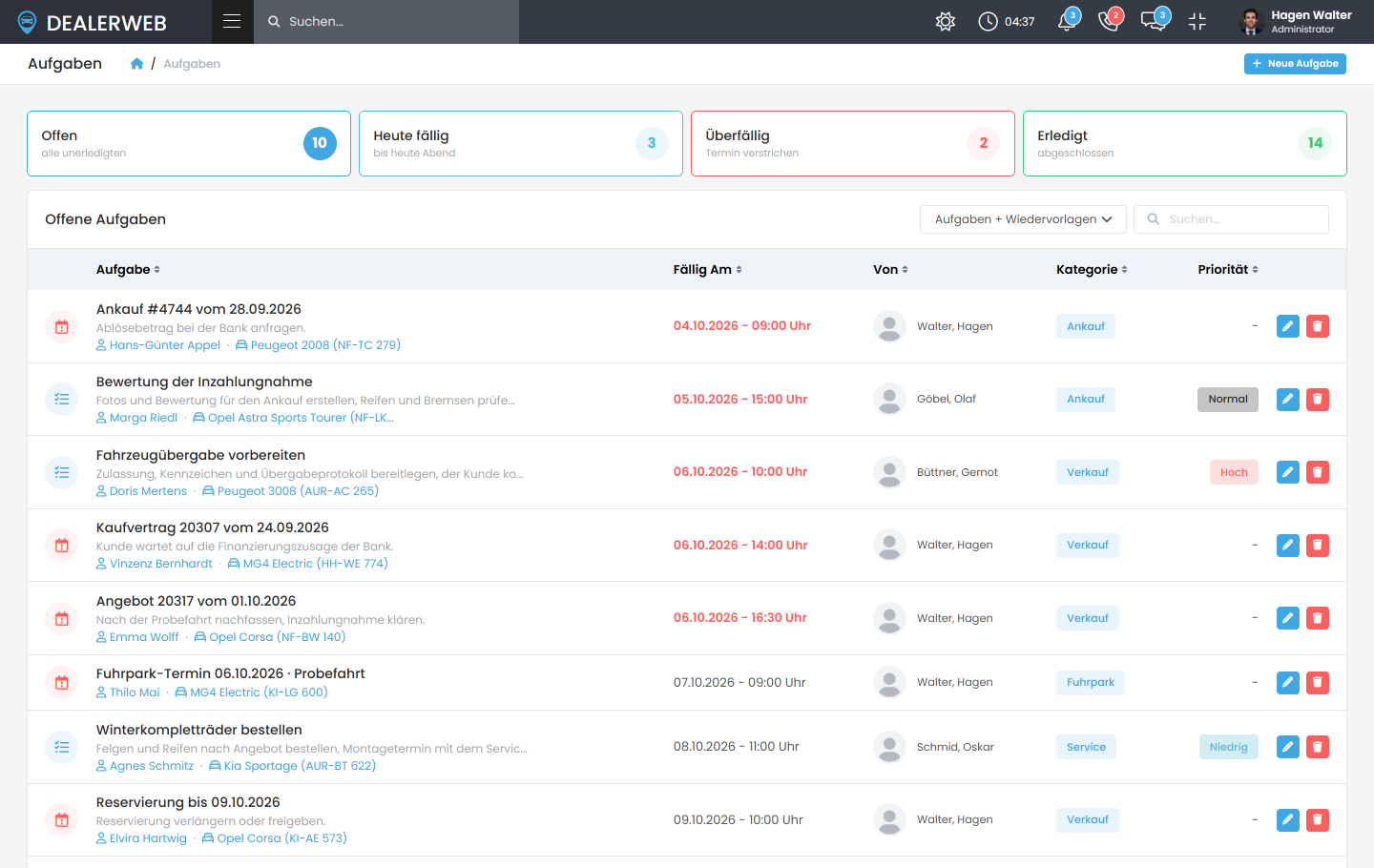Go to home via breadcrumb house icon
This screenshot has height=868, width=1374.
(x=136, y=63)
